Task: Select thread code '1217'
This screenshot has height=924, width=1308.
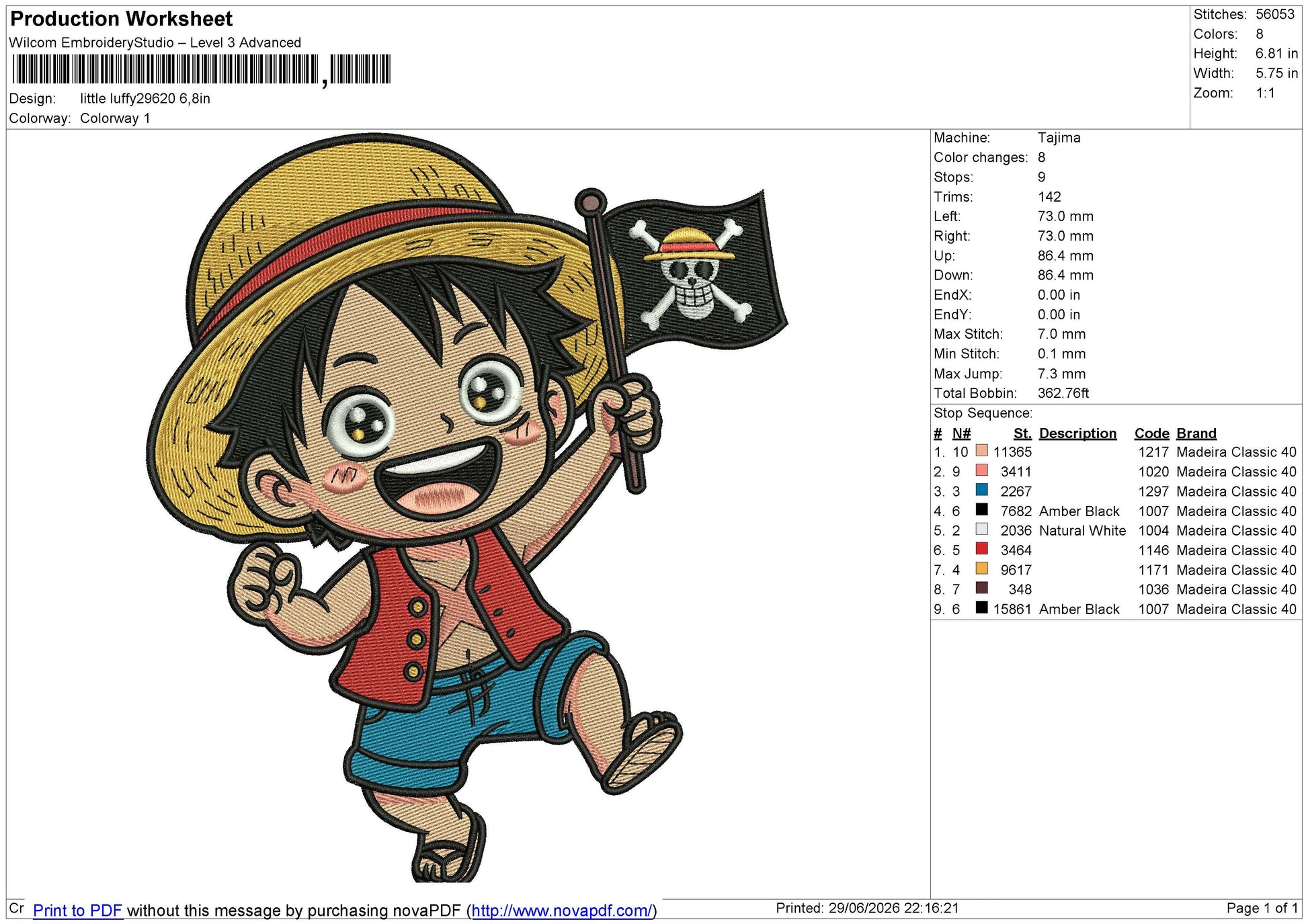Action: click(x=1153, y=452)
